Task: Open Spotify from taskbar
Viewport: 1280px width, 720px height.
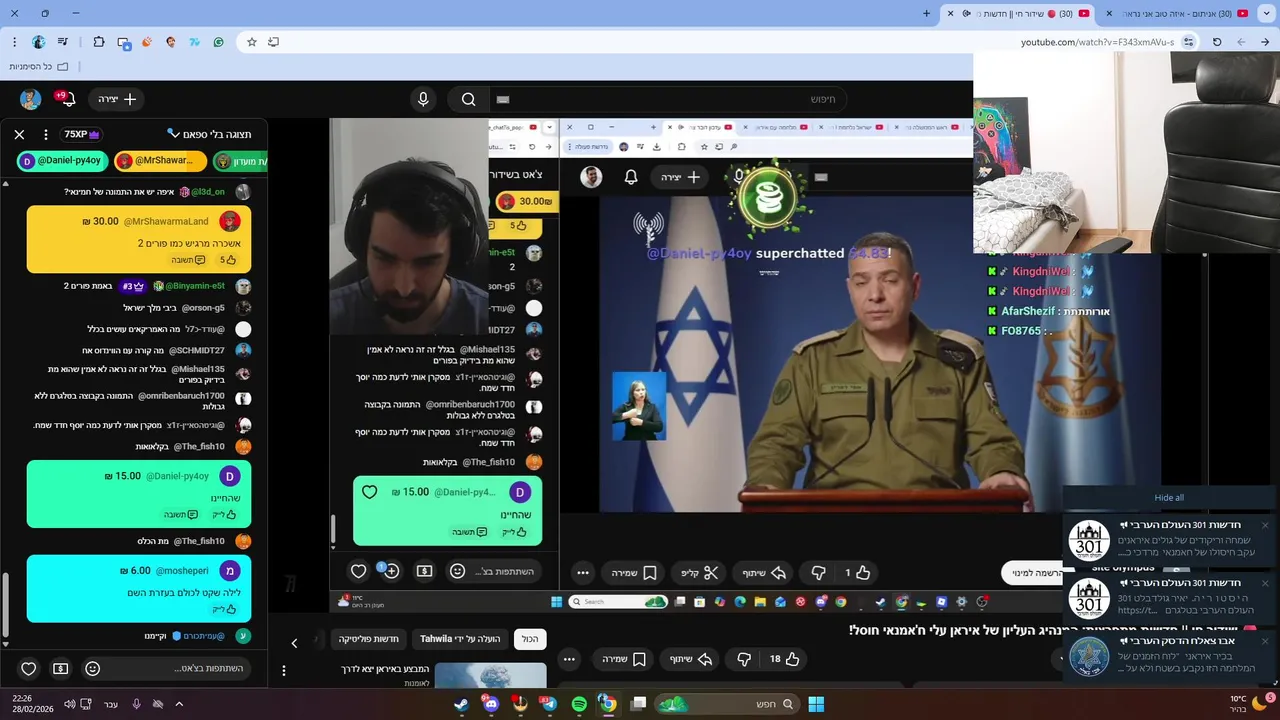Action: click(x=579, y=704)
